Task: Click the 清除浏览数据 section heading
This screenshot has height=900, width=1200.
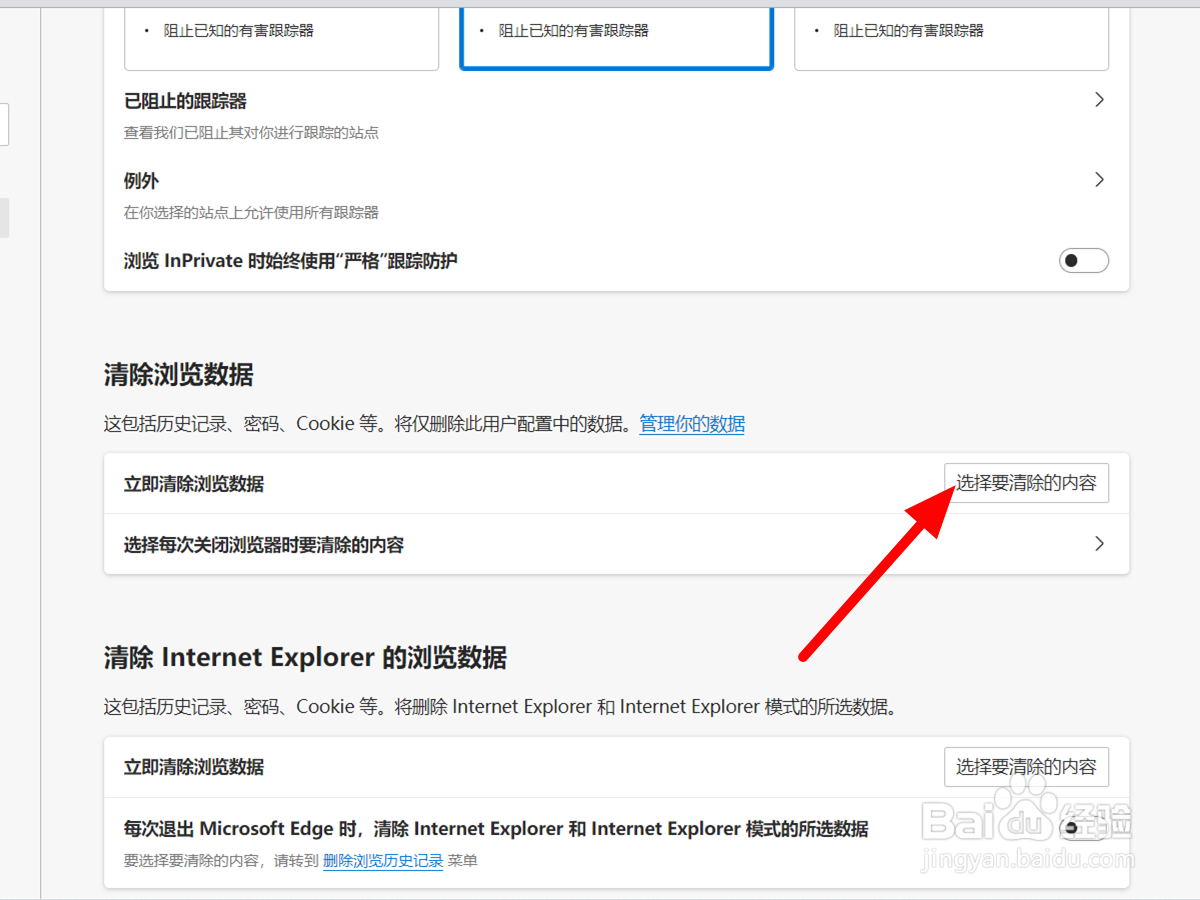Action: [179, 375]
